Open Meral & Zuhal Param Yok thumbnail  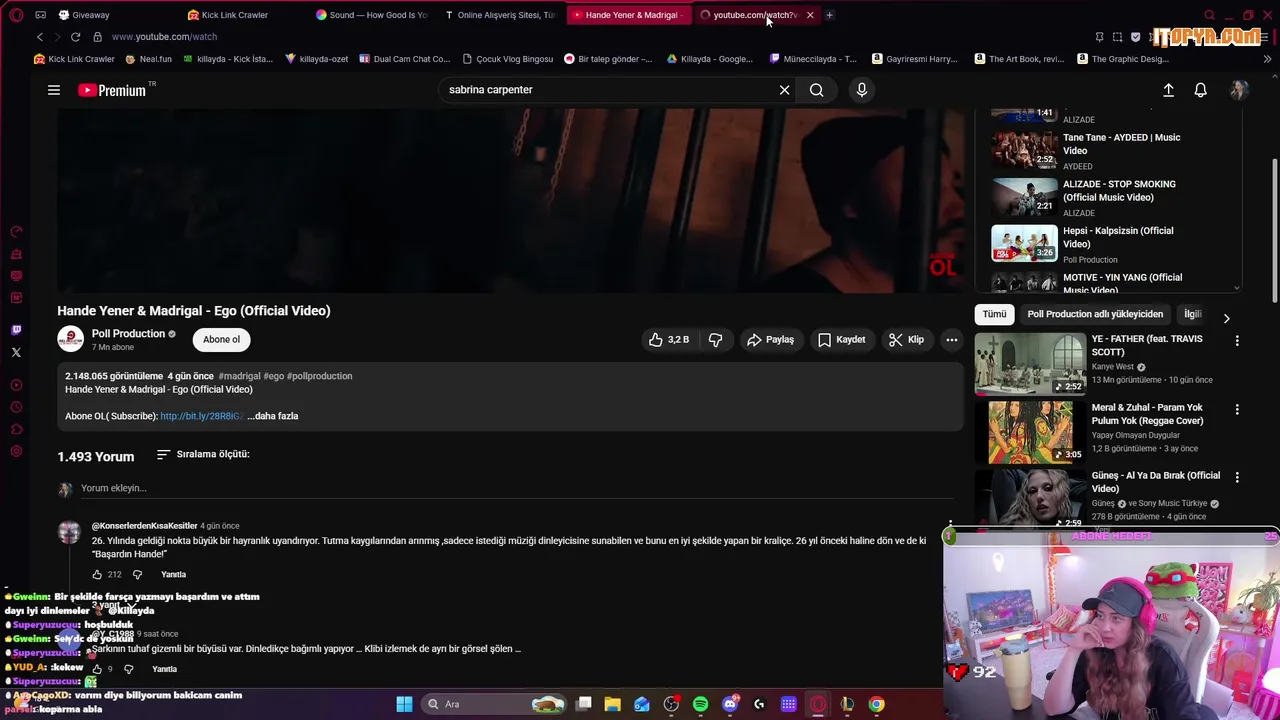1030,433
